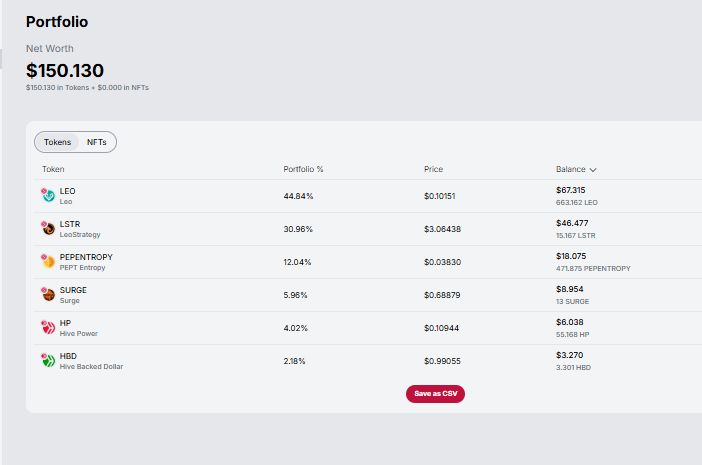The height and width of the screenshot is (465, 702).
Task: Click the SURGE token icon
Action: coord(47,295)
